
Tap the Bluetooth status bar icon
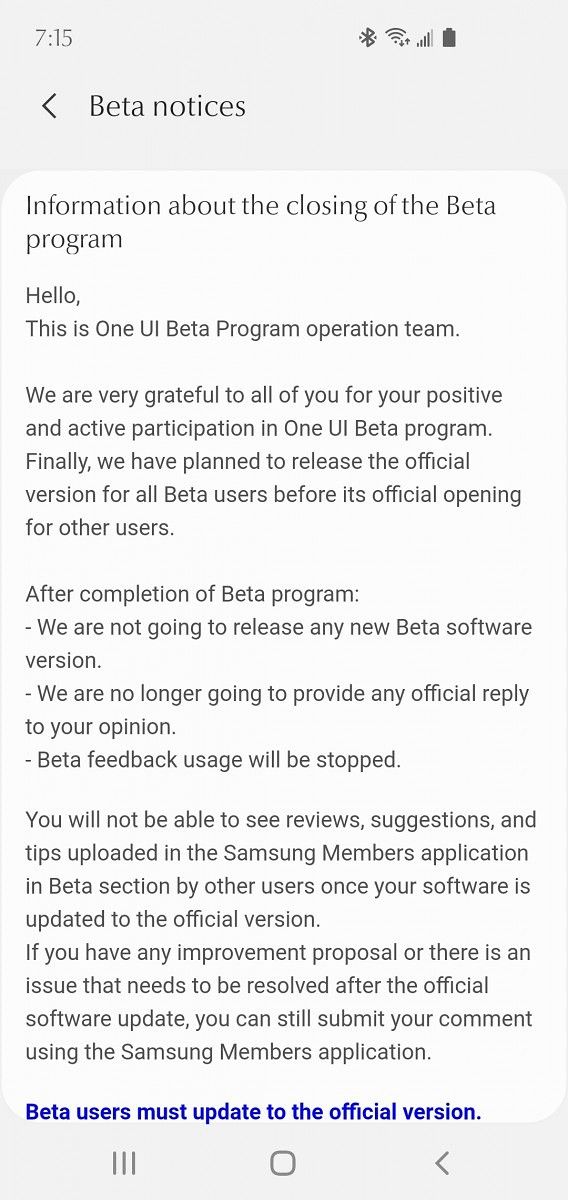pyautogui.click(x=367, y=38)
